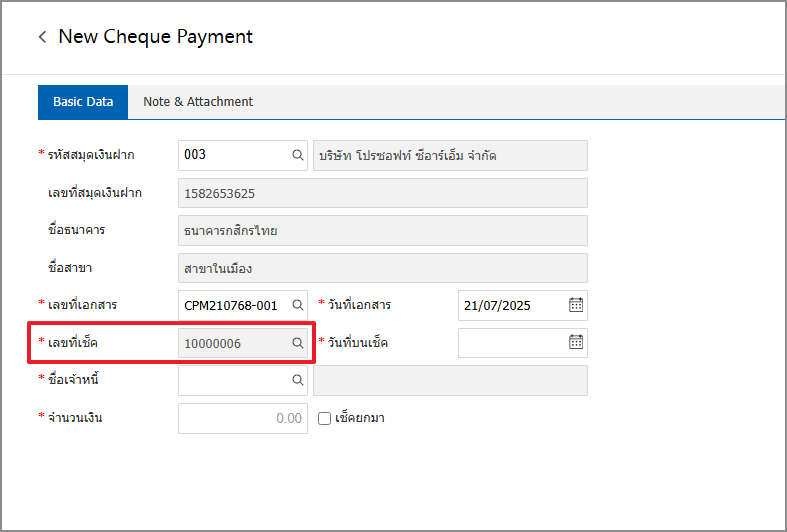Image resolution: width=787 pixels, height=532 pixels.
Task: Open the calendar picker for วันที่เอกสาร
Action: click(576, 305)
